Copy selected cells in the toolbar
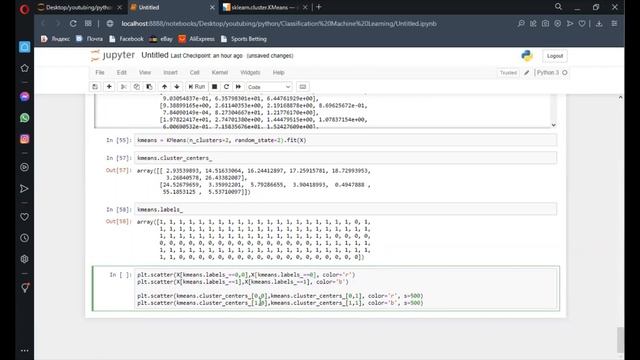This screenshot has width=640, height=360. (136, 87)
